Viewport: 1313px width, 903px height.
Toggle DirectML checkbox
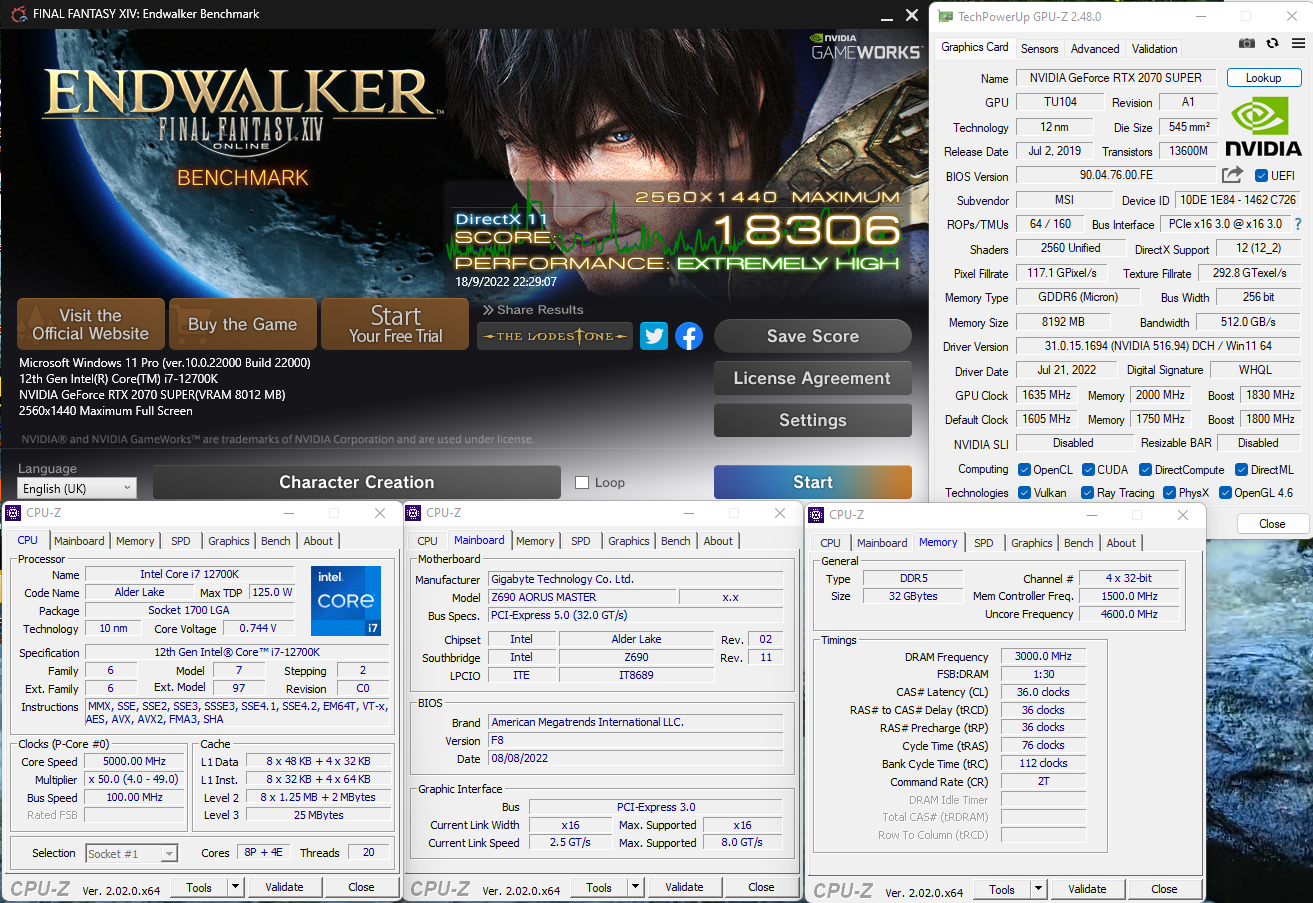pos(1241,469)
